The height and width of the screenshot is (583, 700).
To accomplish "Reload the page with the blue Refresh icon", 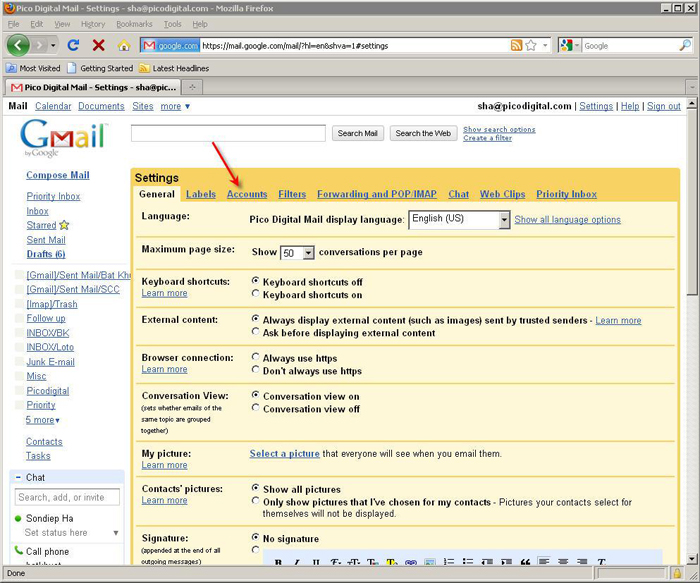I will pyautogui.click(x=73, y=45).
